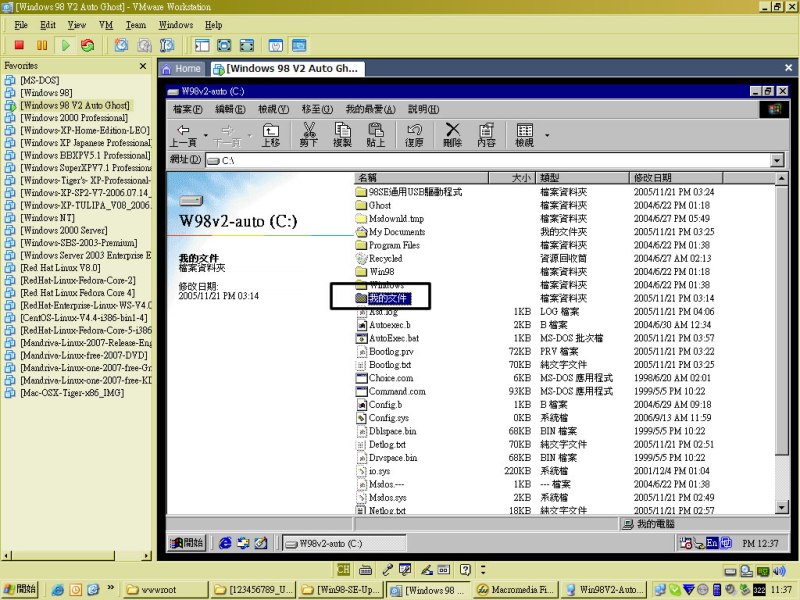This screenshot has width=800, height=600.
Task: Expand the address bar dropdown
Action: point(777,161)
